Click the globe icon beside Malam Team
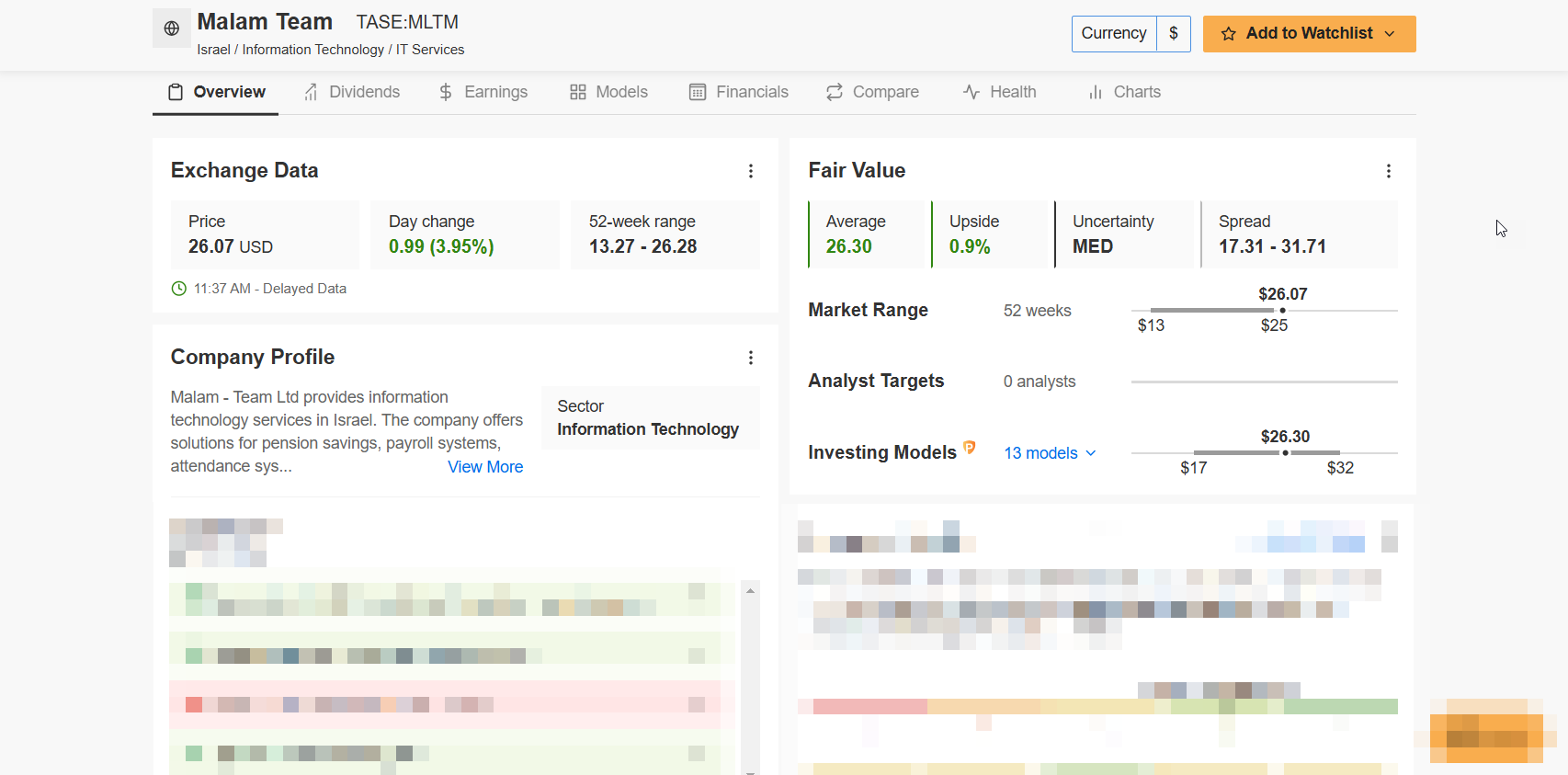Viewport: 1568px width, 775px height. [x=171, y=28]
